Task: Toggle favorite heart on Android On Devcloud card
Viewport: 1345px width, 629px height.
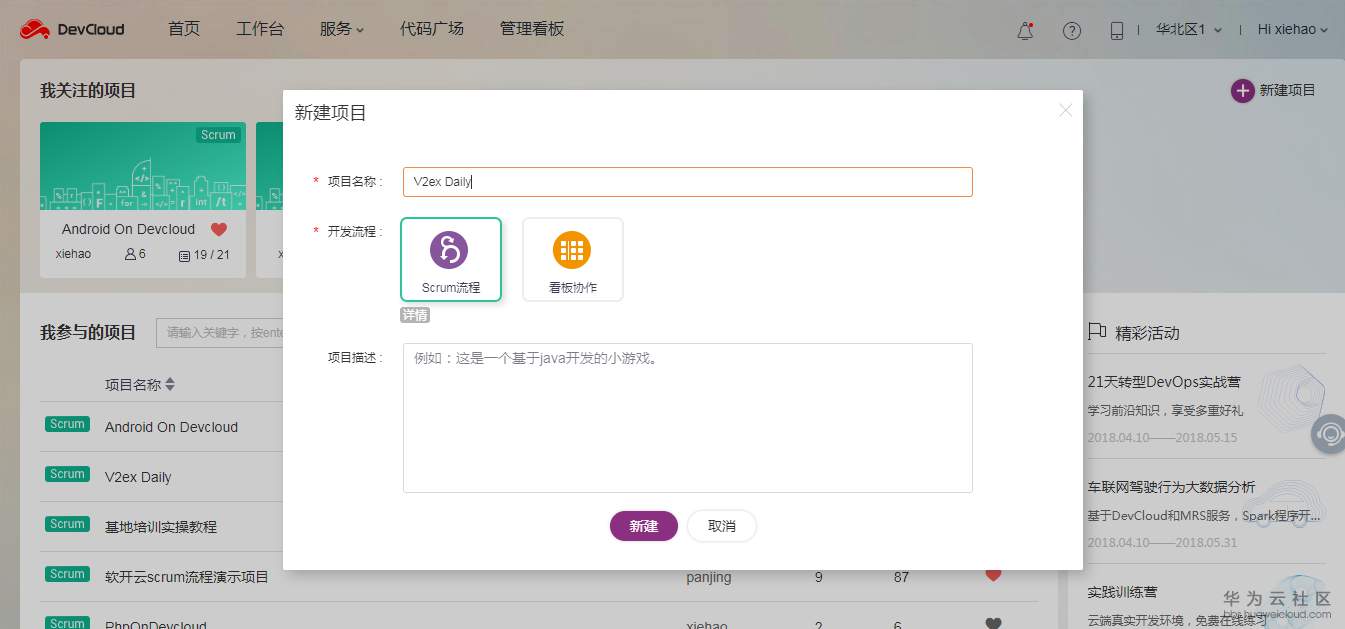Action: click(218, 228)
